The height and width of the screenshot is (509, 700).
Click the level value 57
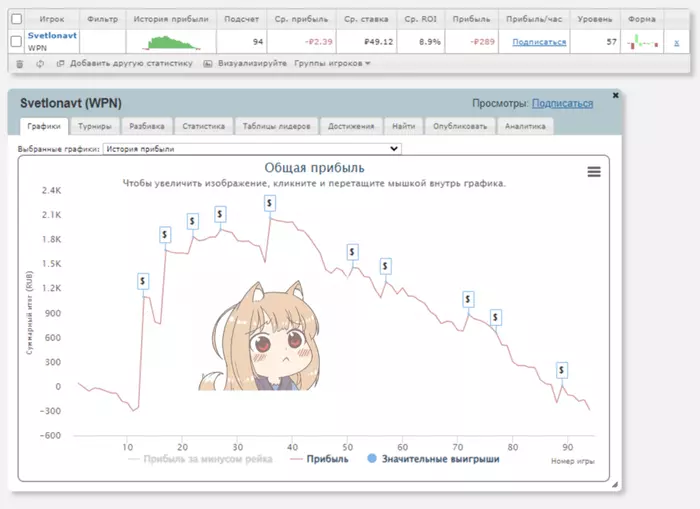(612, 42)
